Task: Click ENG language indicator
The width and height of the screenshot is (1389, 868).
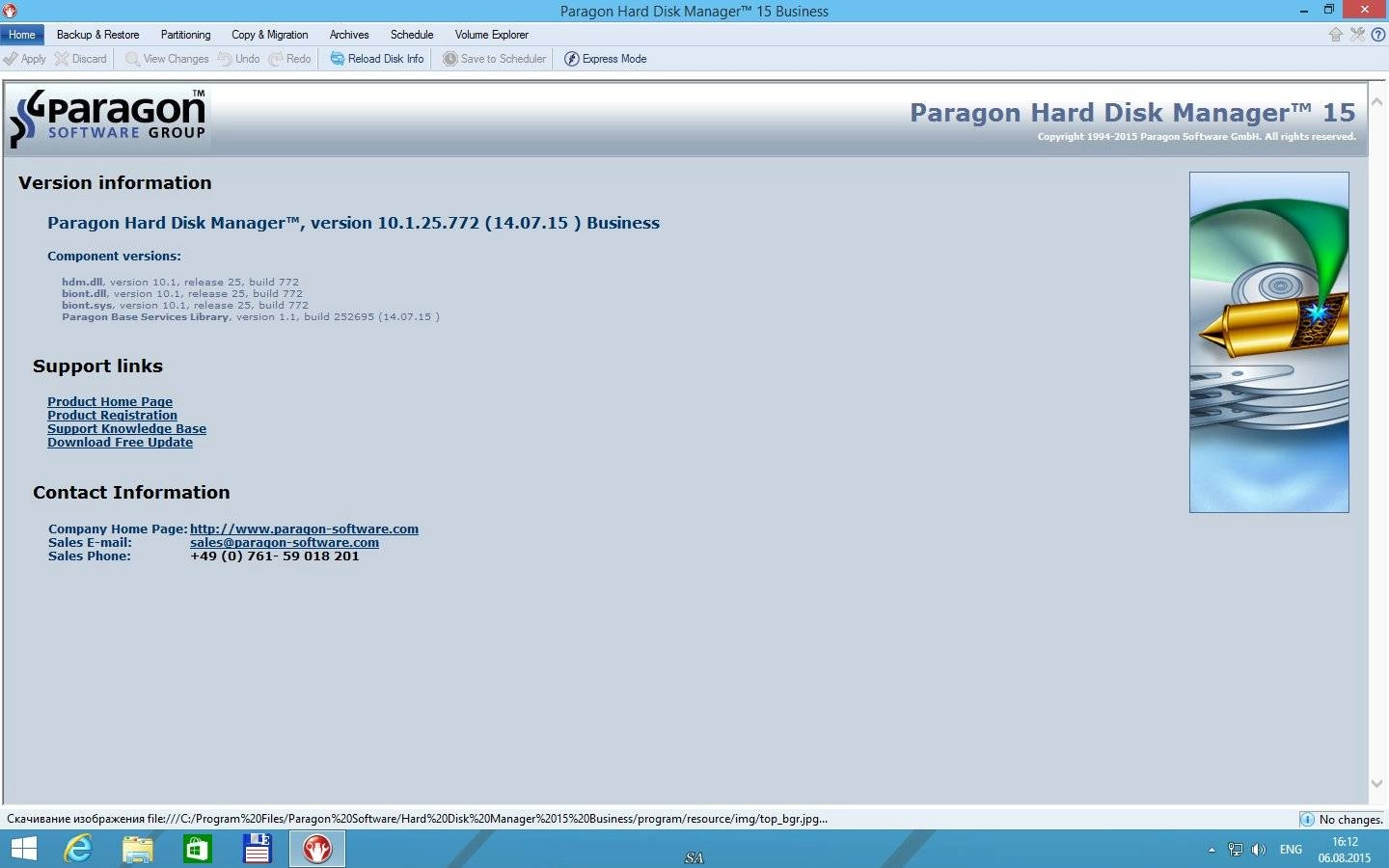Action: coord(1291,850)
